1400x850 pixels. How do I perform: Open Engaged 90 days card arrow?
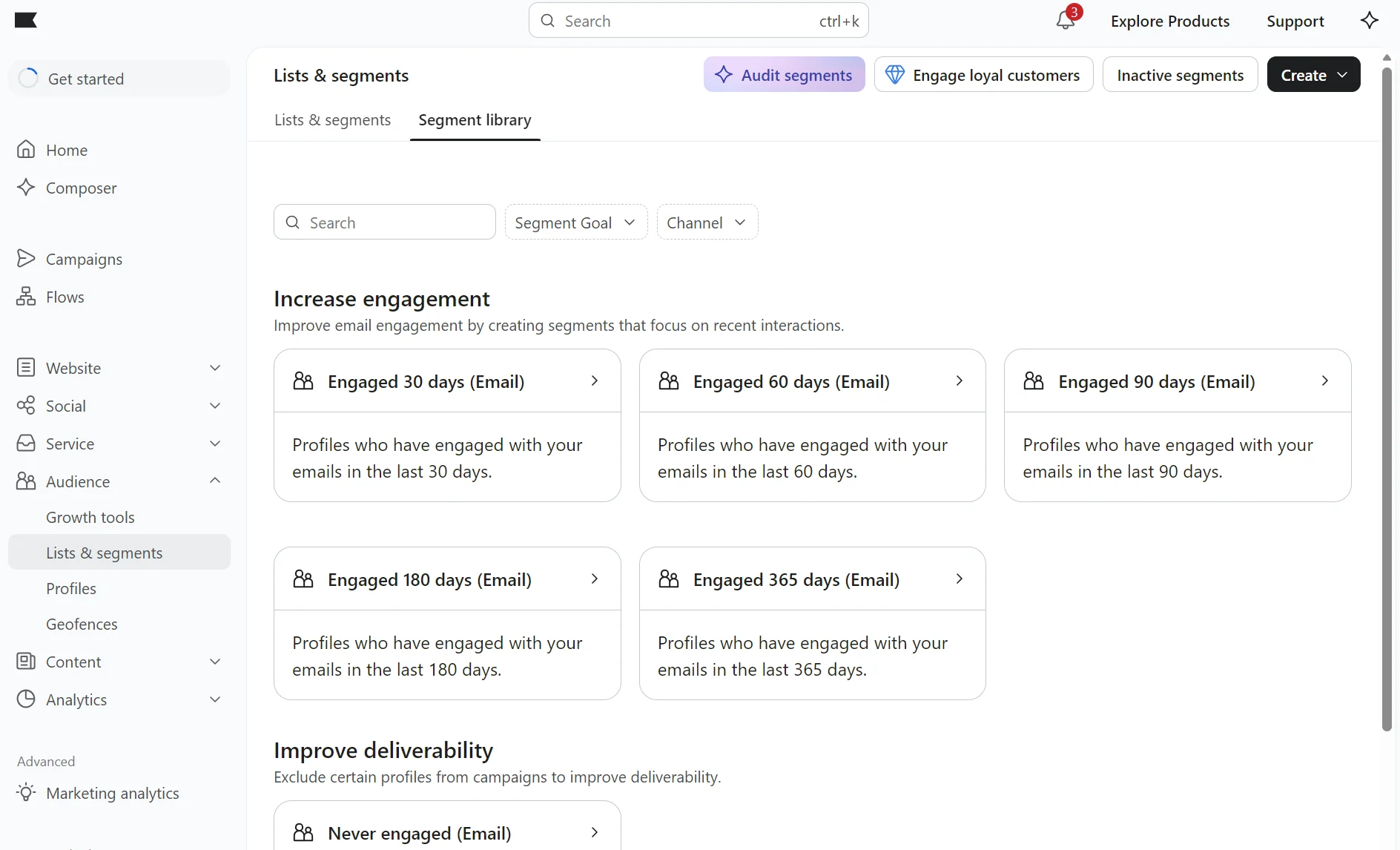click(x=1324, y=381)
